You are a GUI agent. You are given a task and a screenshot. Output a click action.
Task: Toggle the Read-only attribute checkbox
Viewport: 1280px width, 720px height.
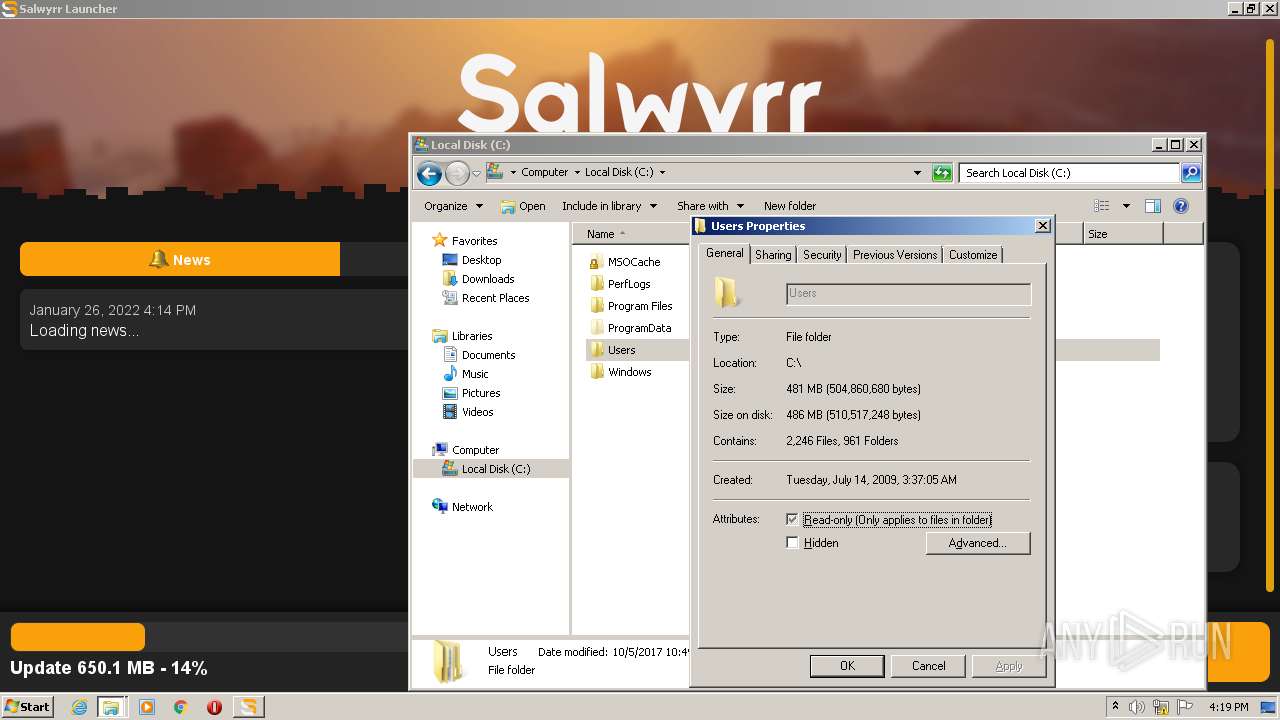tap(792, 520)
